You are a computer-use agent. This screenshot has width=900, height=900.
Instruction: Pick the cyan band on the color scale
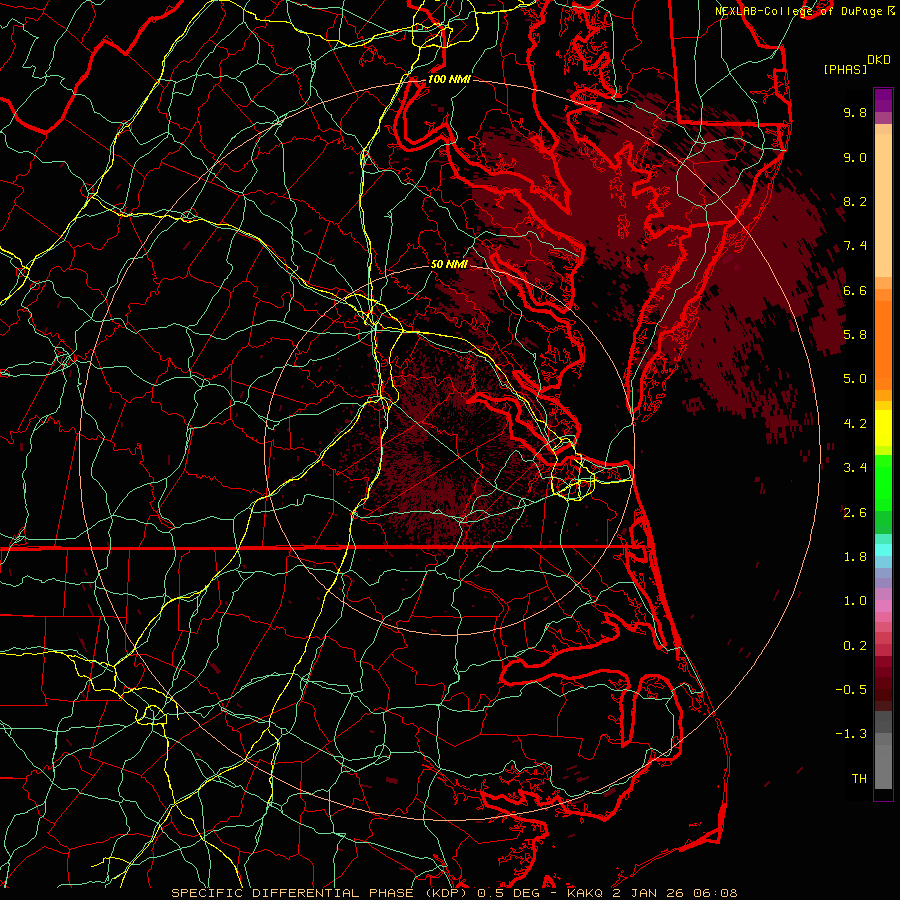coord(883,550)
